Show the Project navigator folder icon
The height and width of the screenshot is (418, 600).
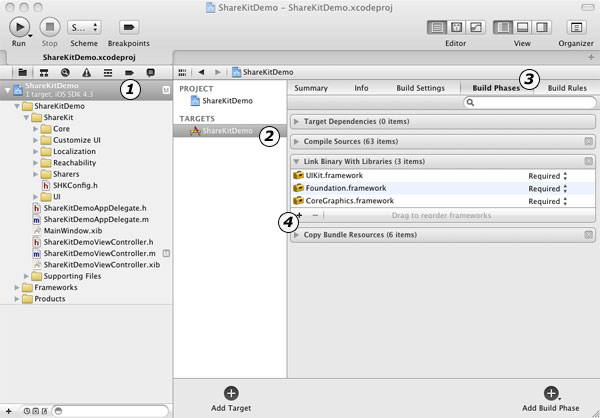point(23,72)
